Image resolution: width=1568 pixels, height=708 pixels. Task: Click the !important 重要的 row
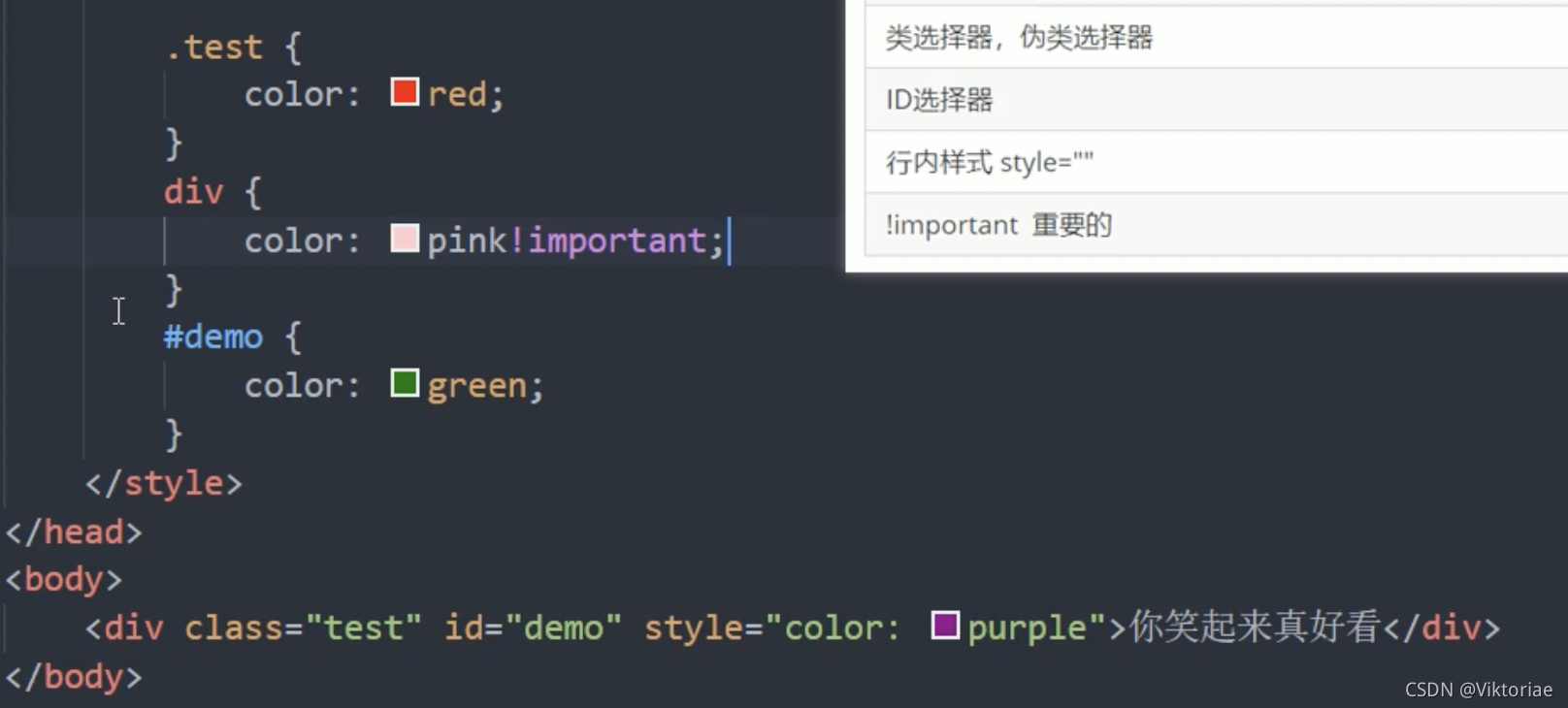[1216, 225]
